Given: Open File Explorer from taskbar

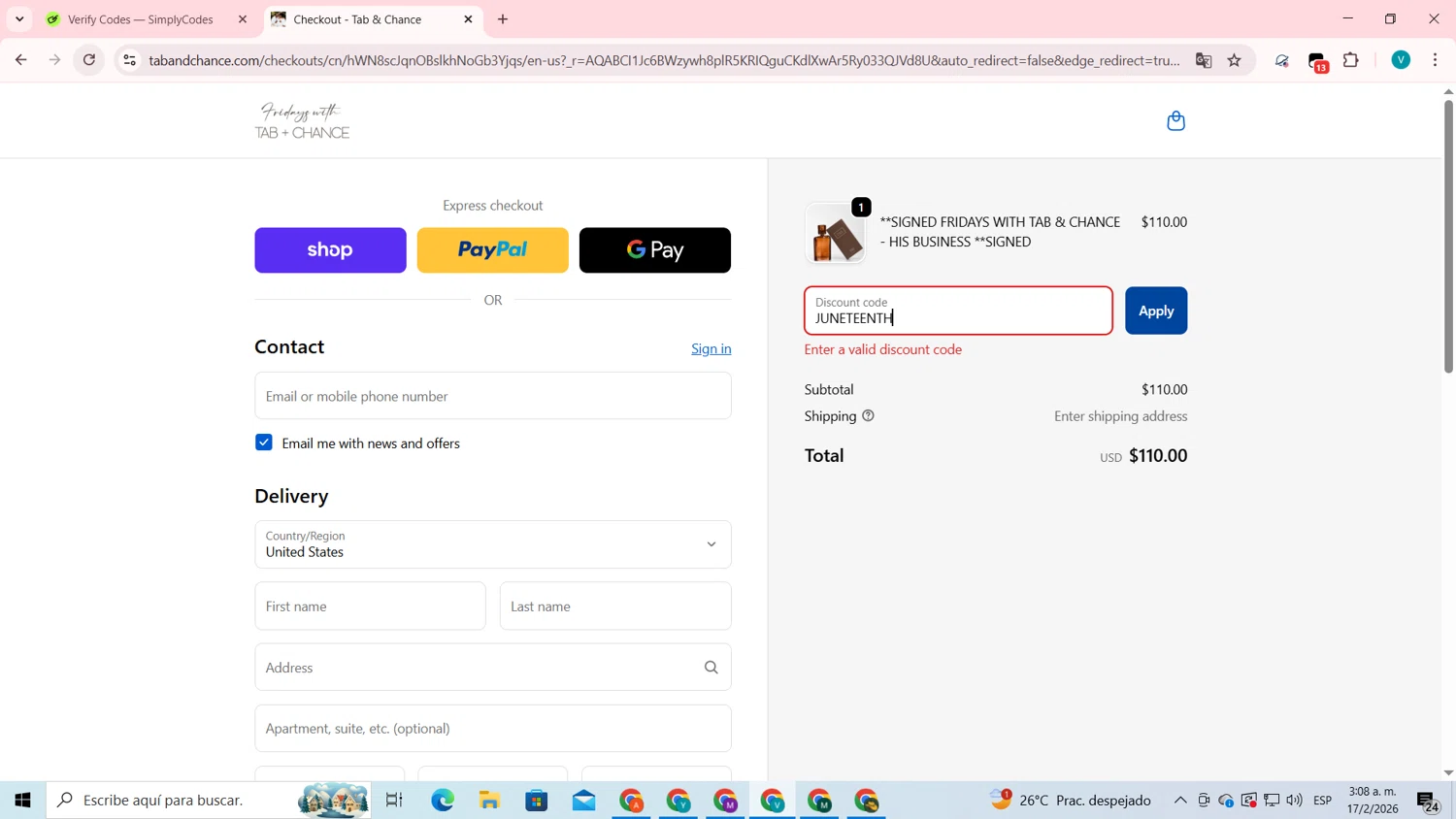Looking at the screenshot, I should click(489, 801).
